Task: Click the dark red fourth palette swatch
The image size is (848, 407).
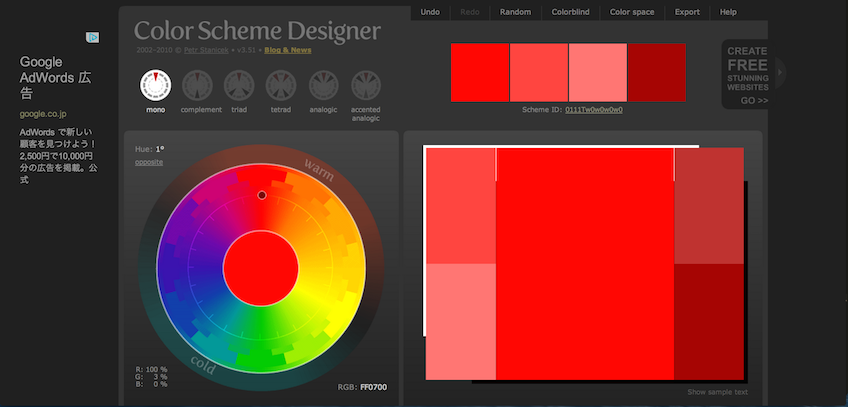Action: [657, 72]
